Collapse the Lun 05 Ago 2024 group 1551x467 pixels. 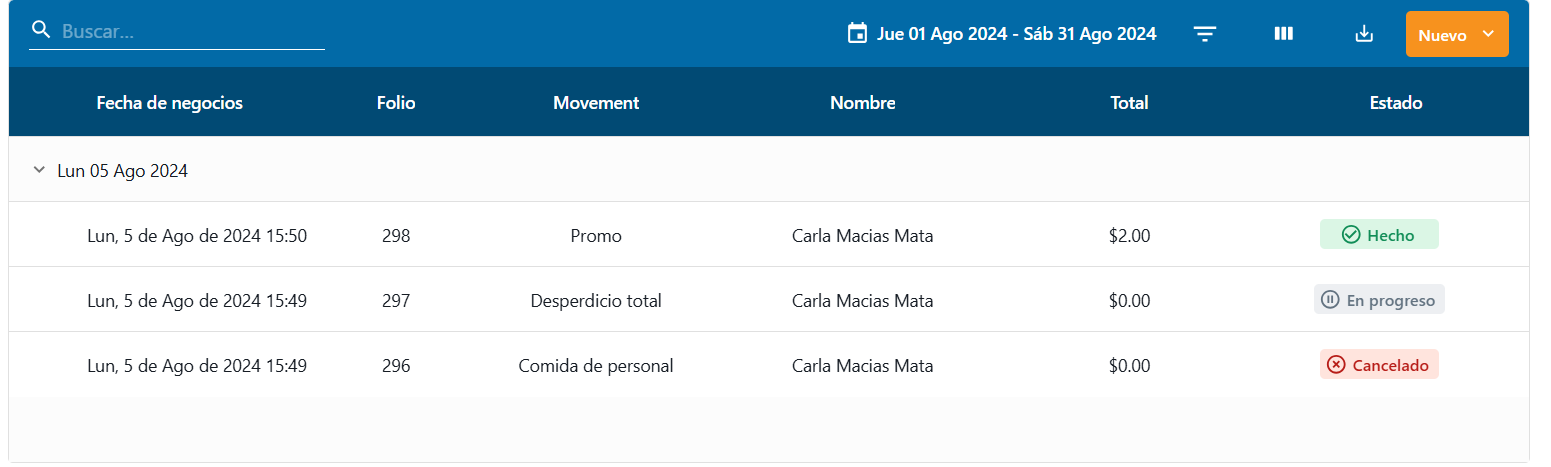[x=39, y=171]
